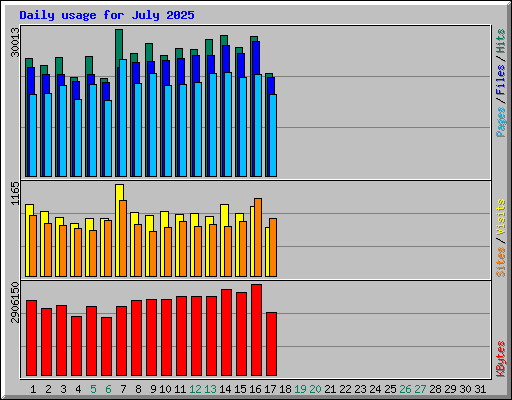512x400 pixels.
Task: Select the cyan Pages bar for day 1
Action: pos(33,135)
